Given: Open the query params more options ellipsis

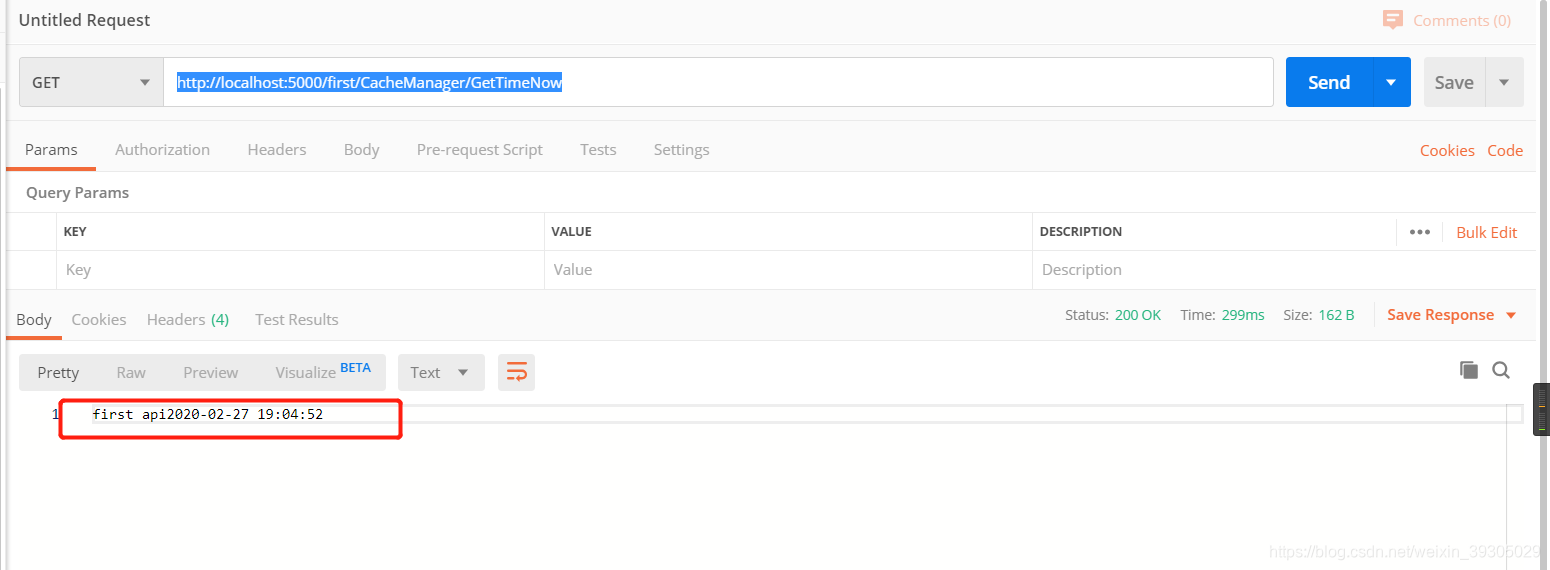Looking at the screenshot, I should [1419, 232].
